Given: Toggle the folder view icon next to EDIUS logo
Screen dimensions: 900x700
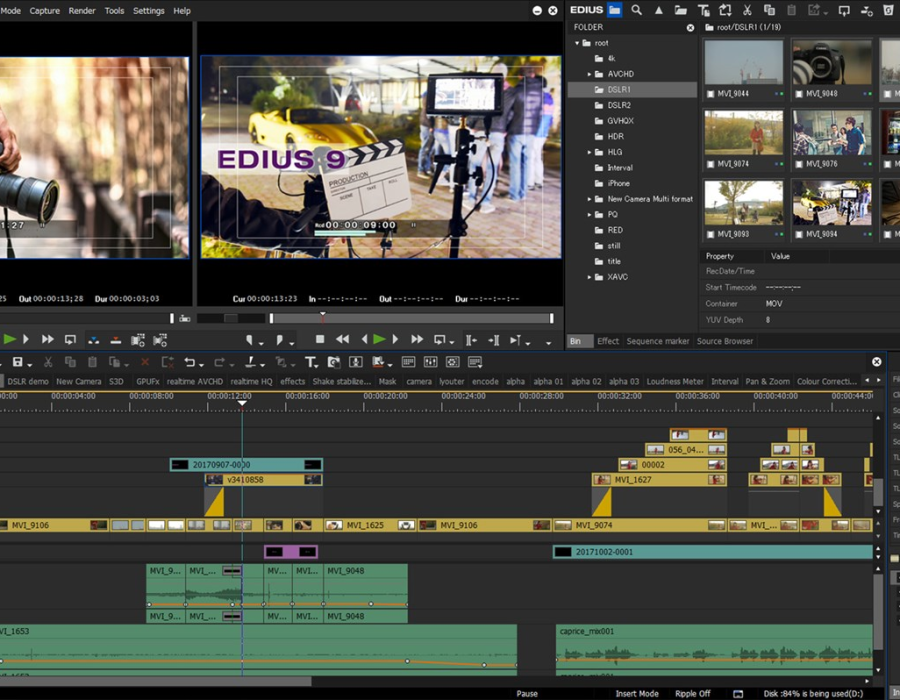Looking at the screenshot, I should (x=615, y=10).
